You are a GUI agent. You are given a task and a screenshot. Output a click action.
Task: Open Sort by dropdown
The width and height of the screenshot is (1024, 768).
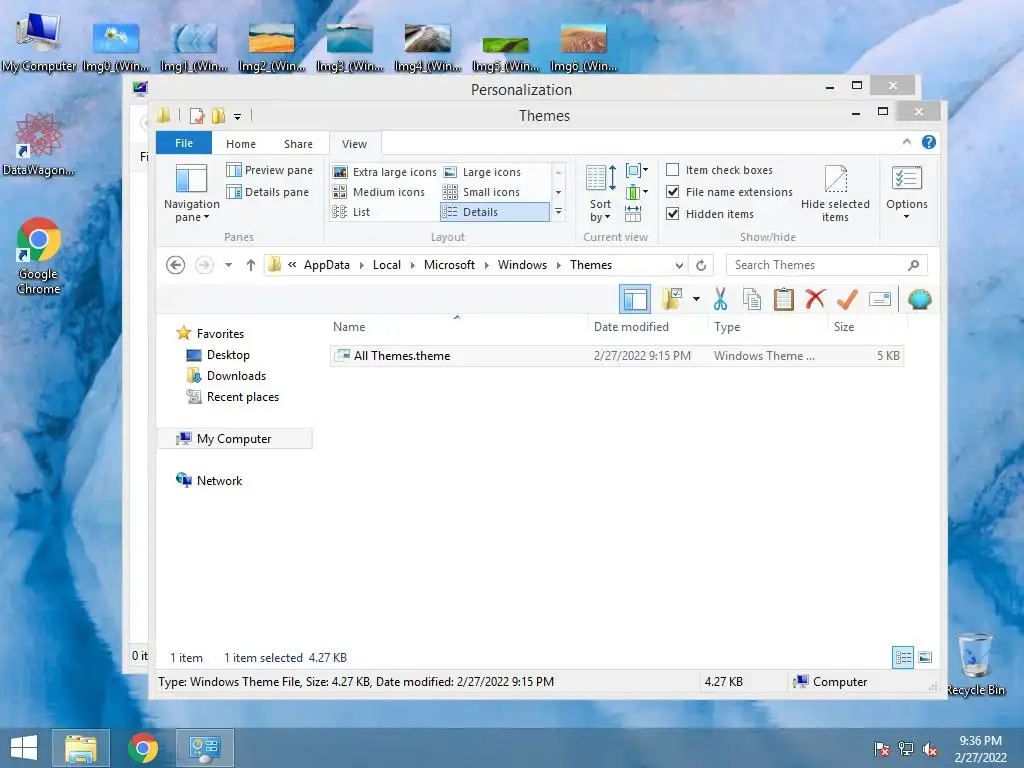point(600,193)
